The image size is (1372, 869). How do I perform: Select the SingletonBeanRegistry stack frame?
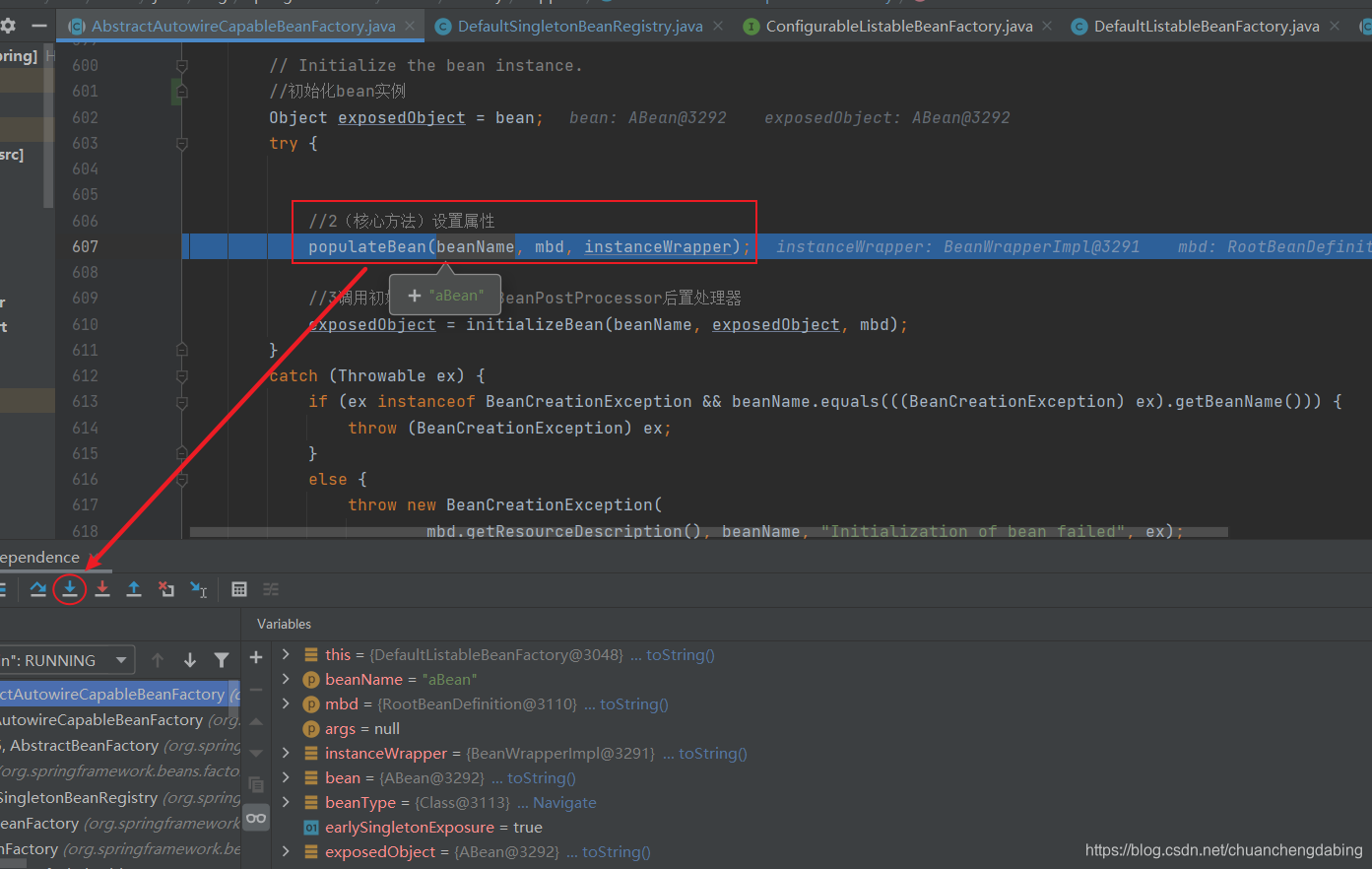pos(118,798)
